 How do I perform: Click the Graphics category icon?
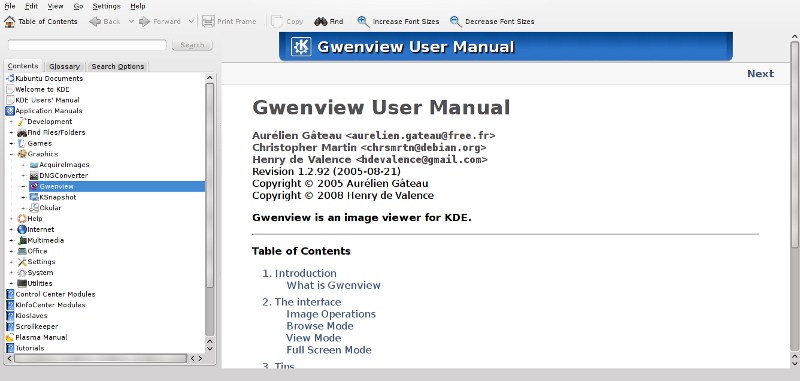(21, 154)
